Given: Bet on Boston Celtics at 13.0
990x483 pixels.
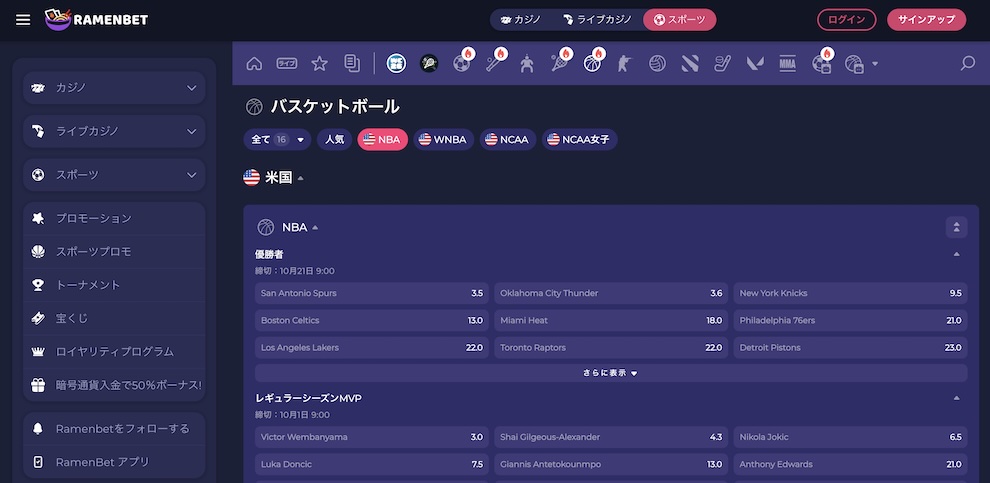Looking at the screenshot, I should (372, 321).
